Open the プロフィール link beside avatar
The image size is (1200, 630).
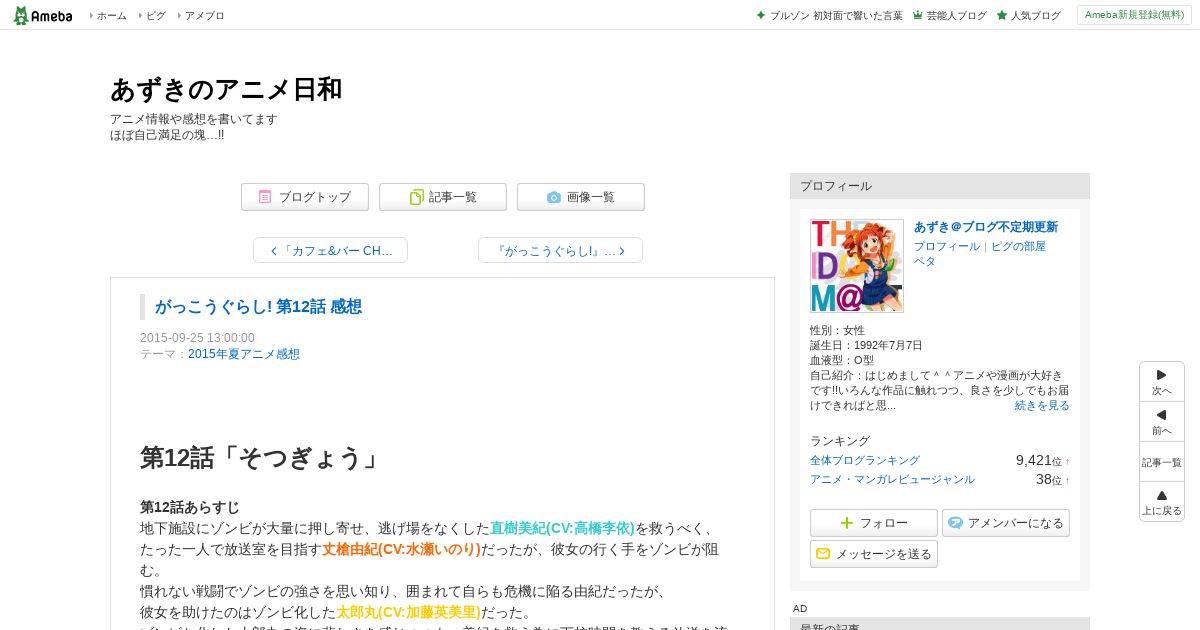(947, 246)
